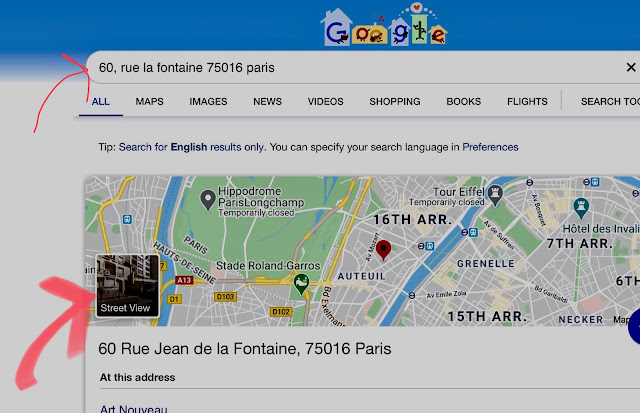
Task: Switch to the MAPS tab
Action: (x=149, y=102)
